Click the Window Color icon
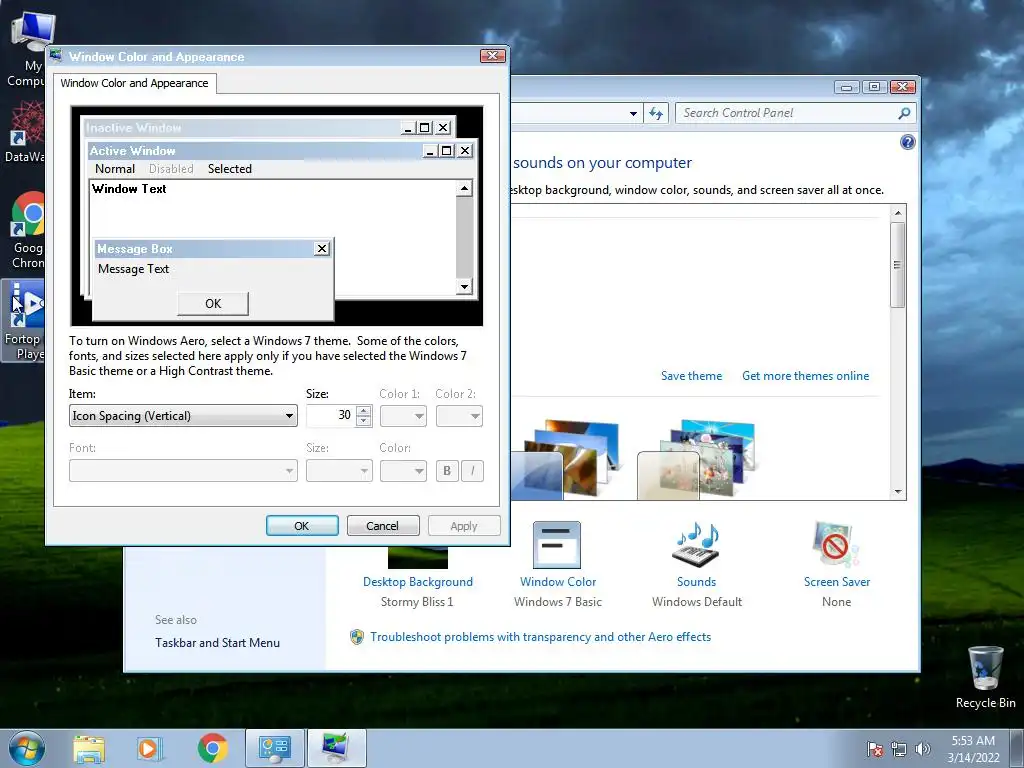The image size is (1024, 768). (557, 544)
